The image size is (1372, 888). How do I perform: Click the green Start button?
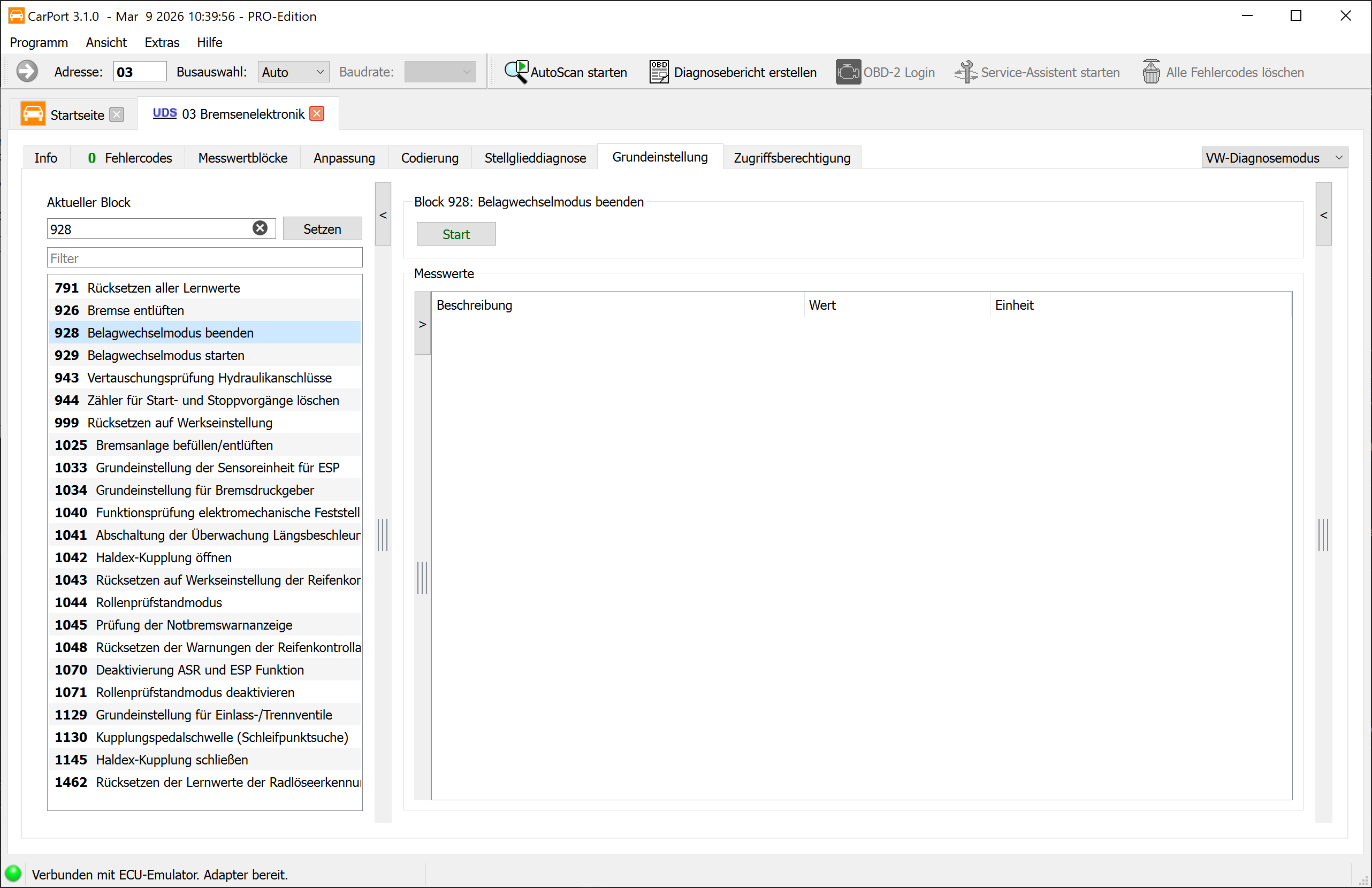(456, 234)
